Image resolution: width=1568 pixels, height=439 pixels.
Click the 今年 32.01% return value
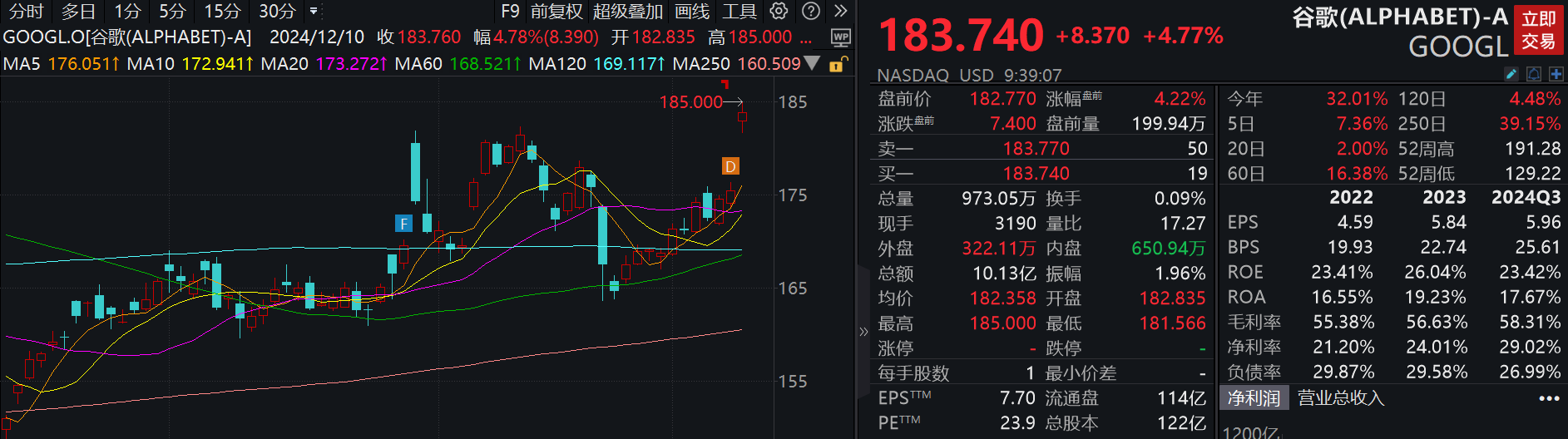pos(1357,99)
